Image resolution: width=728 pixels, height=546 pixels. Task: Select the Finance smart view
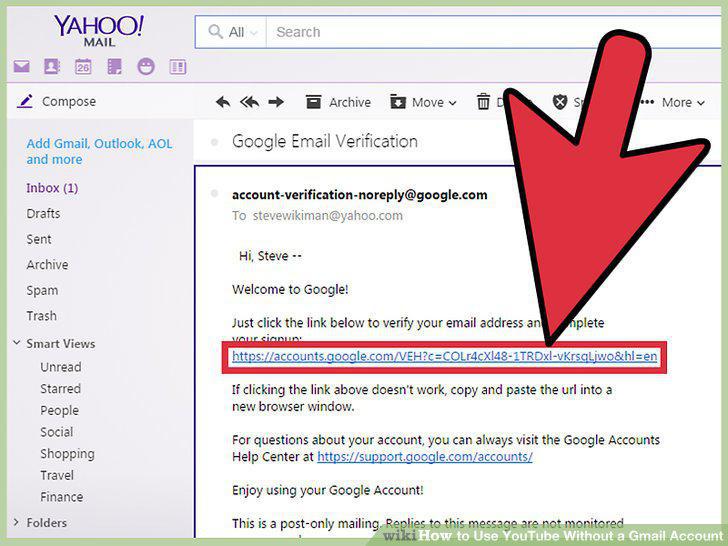tap(62, 497)
